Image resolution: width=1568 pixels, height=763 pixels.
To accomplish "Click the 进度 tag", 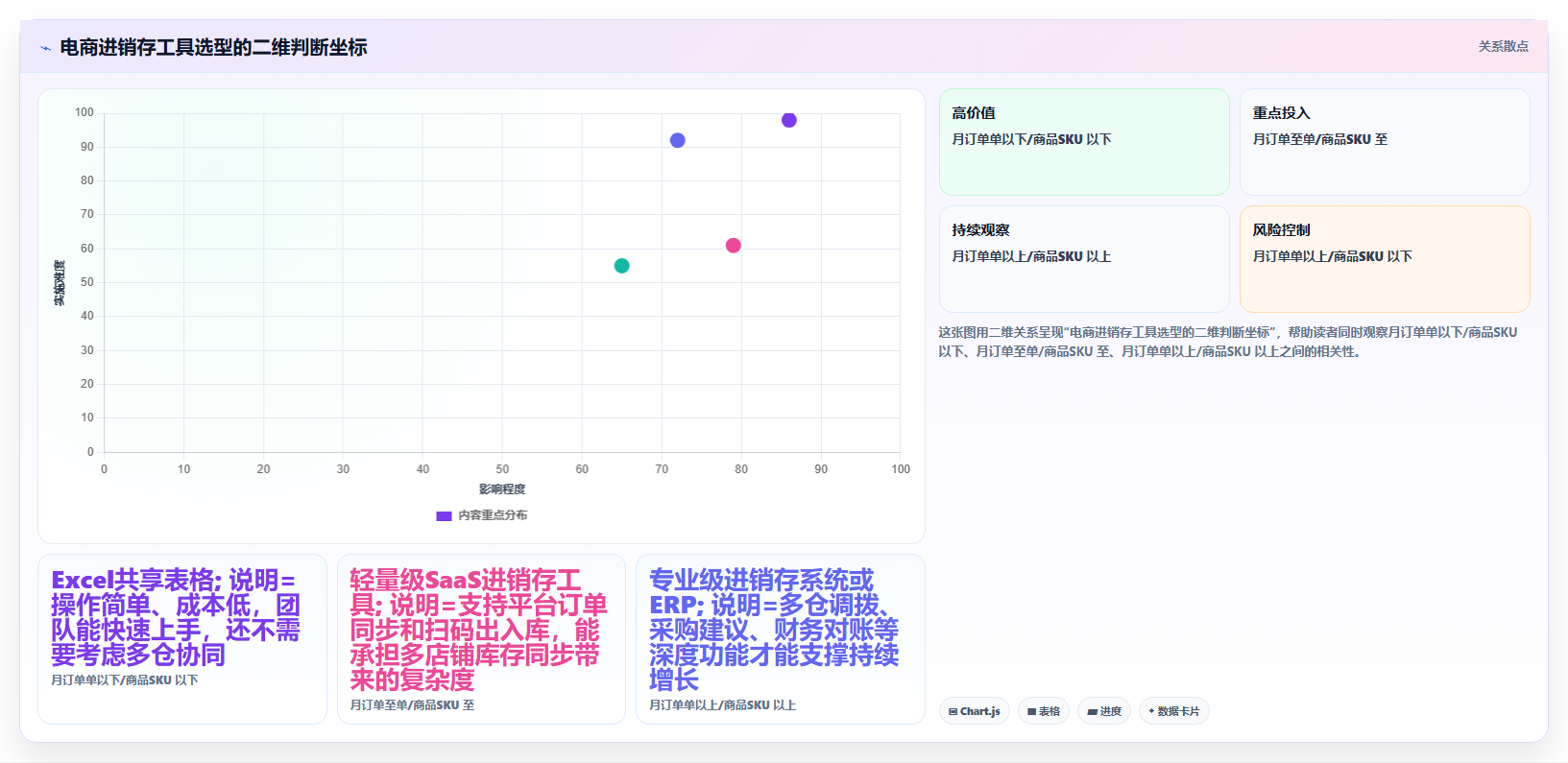I will 1104,711.
